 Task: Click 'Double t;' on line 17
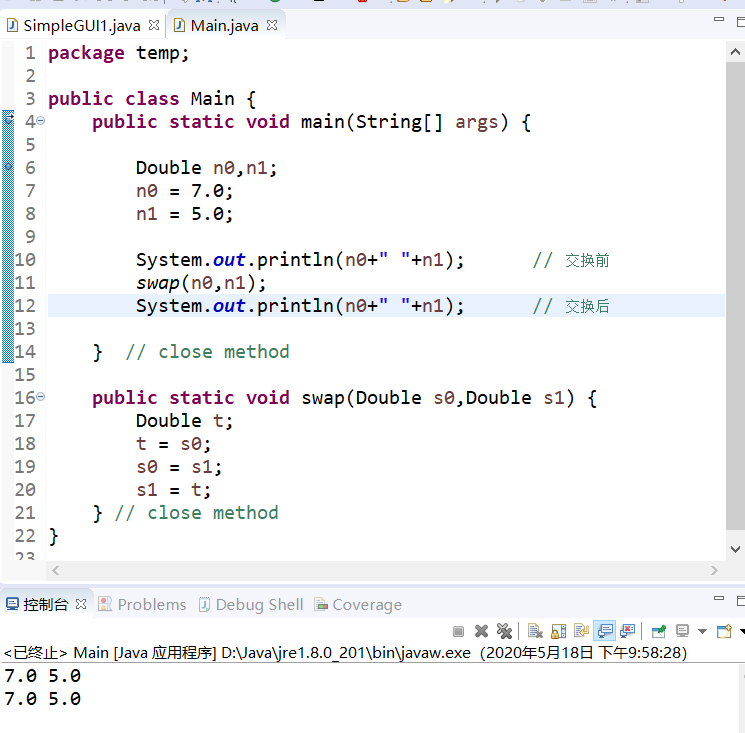184,421
